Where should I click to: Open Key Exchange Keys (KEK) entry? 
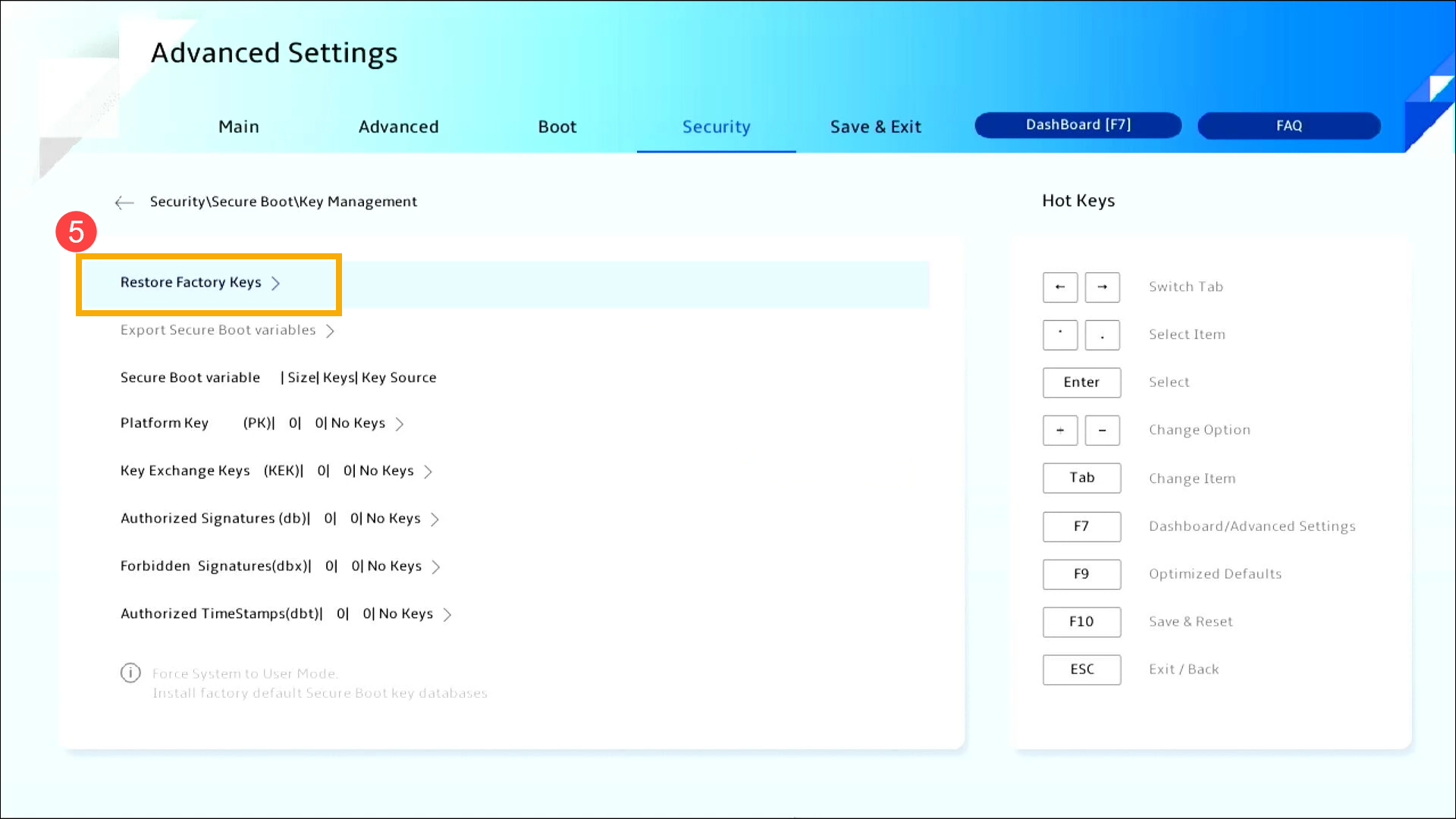point(276,471)
